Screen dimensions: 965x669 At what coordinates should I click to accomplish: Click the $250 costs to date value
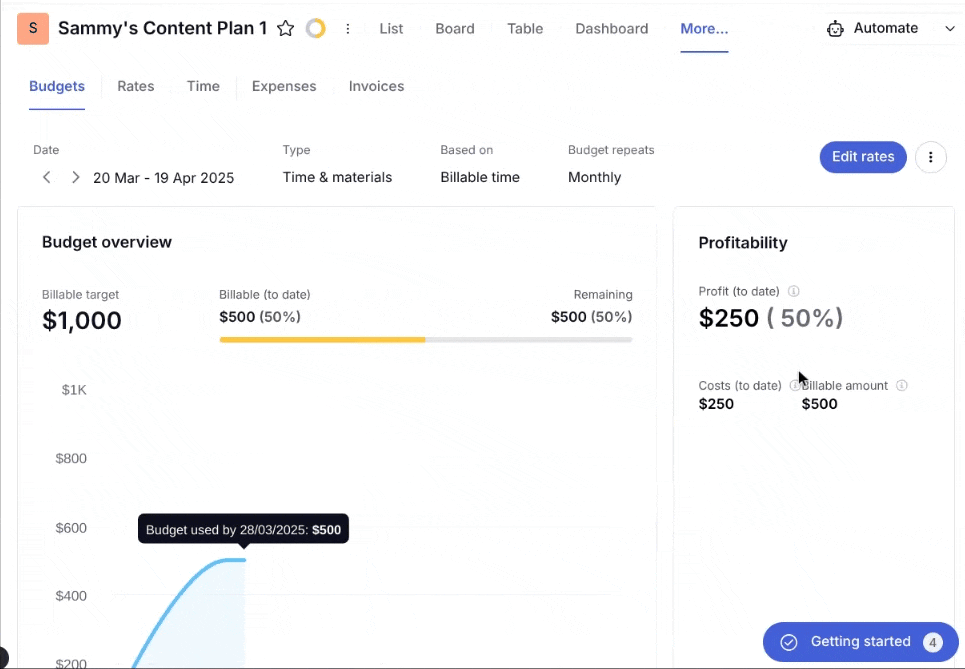[716, 404]
